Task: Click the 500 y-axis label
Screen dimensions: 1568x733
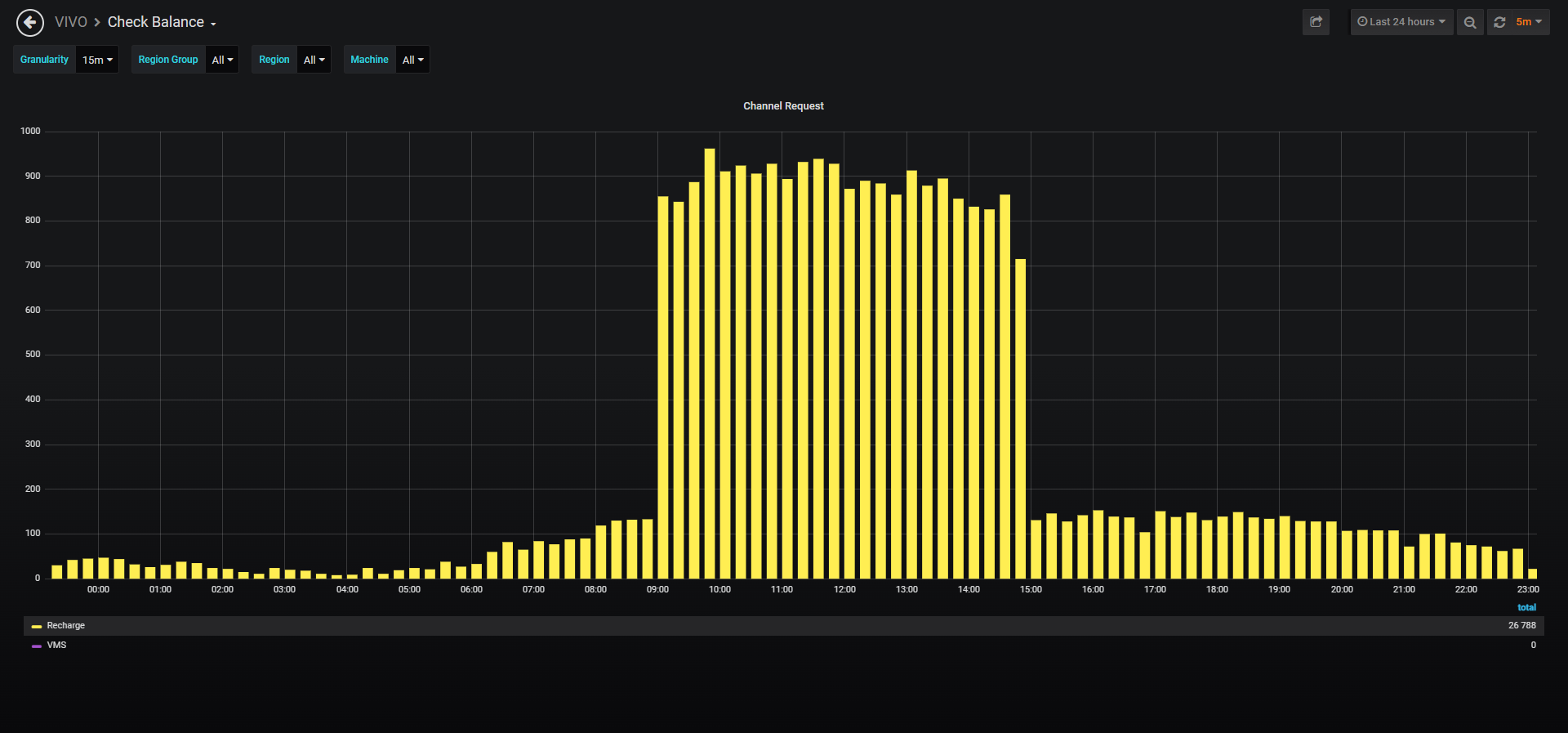Action: 33,355
